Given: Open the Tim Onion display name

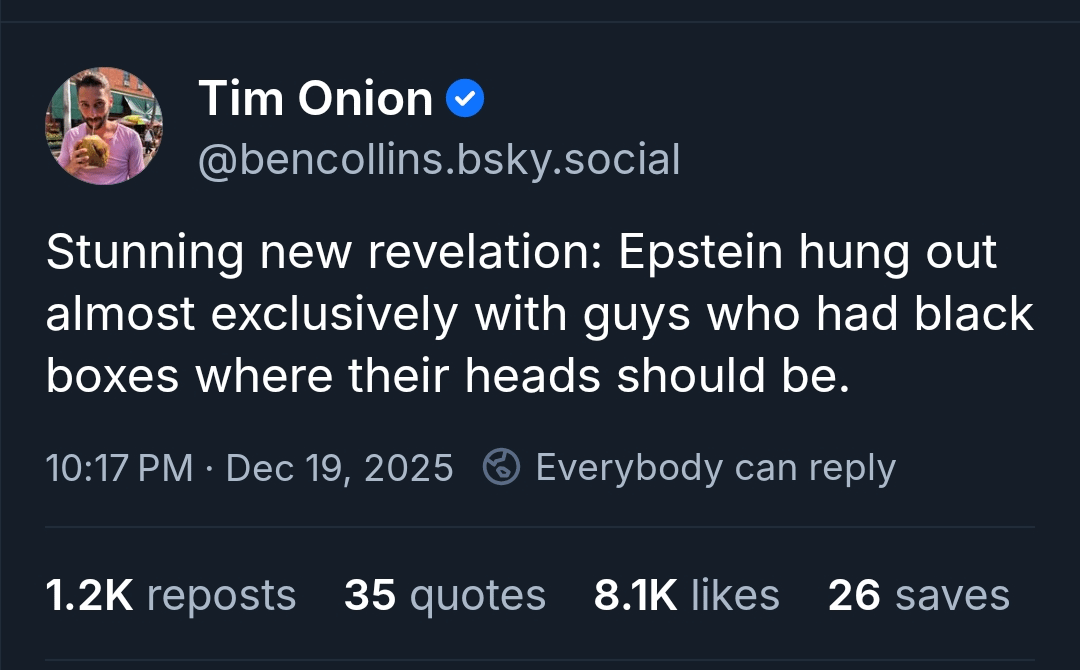Looking at the screenshot, I should [315, 99].
